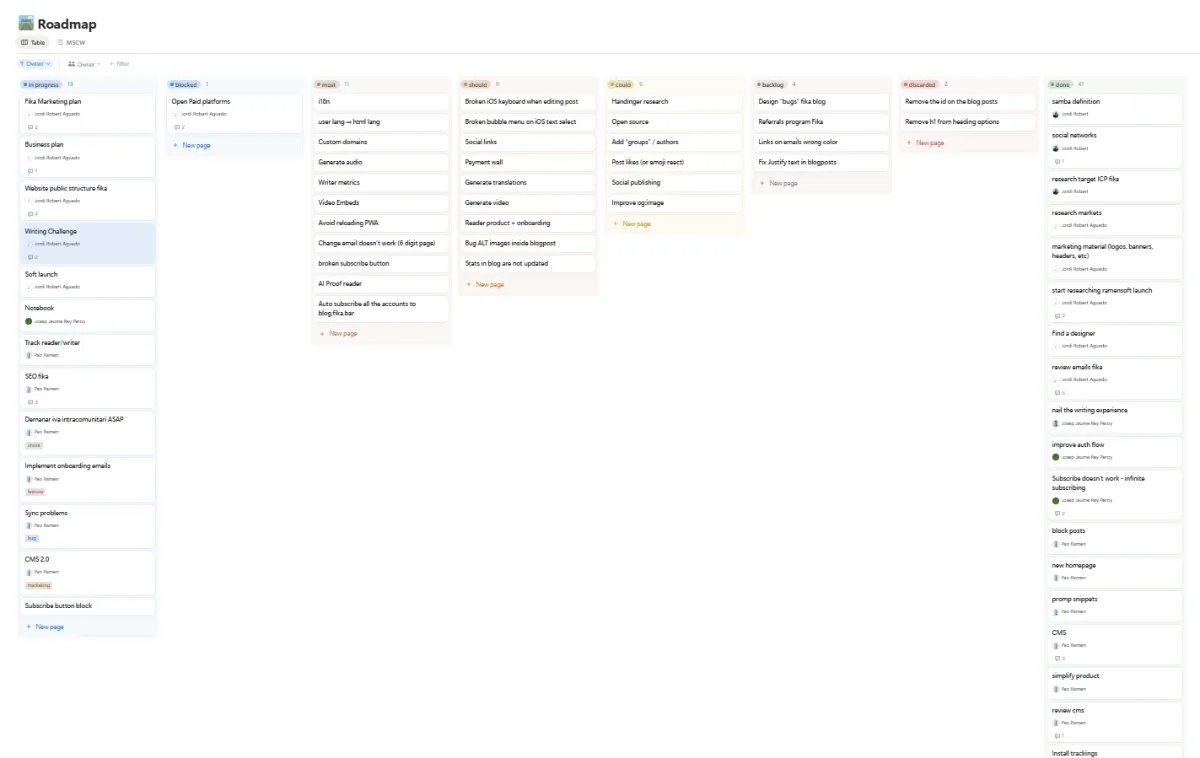This screenshot has height=758, width=1200.
Task: Click the 'in progress' group header label
Action: click(42, 85)
